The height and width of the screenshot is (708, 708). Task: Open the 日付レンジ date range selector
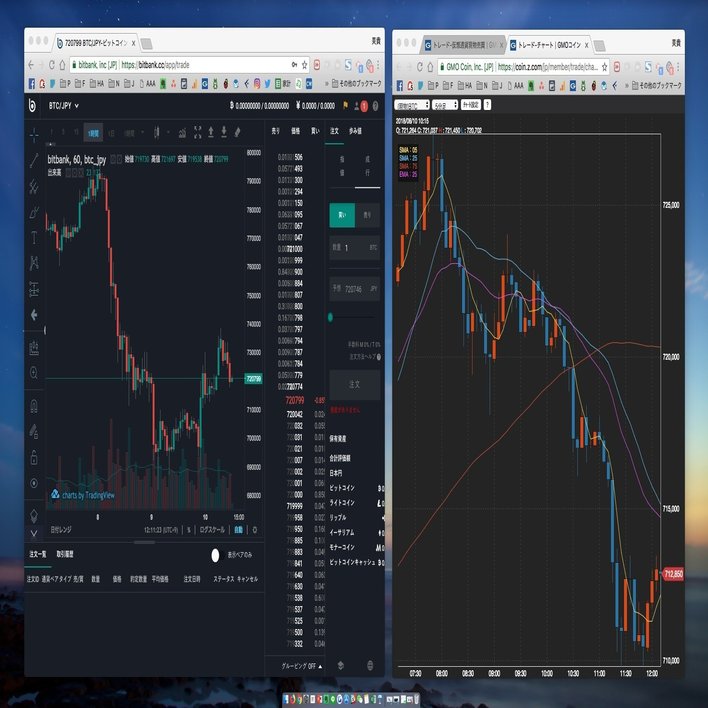point(61,530)
